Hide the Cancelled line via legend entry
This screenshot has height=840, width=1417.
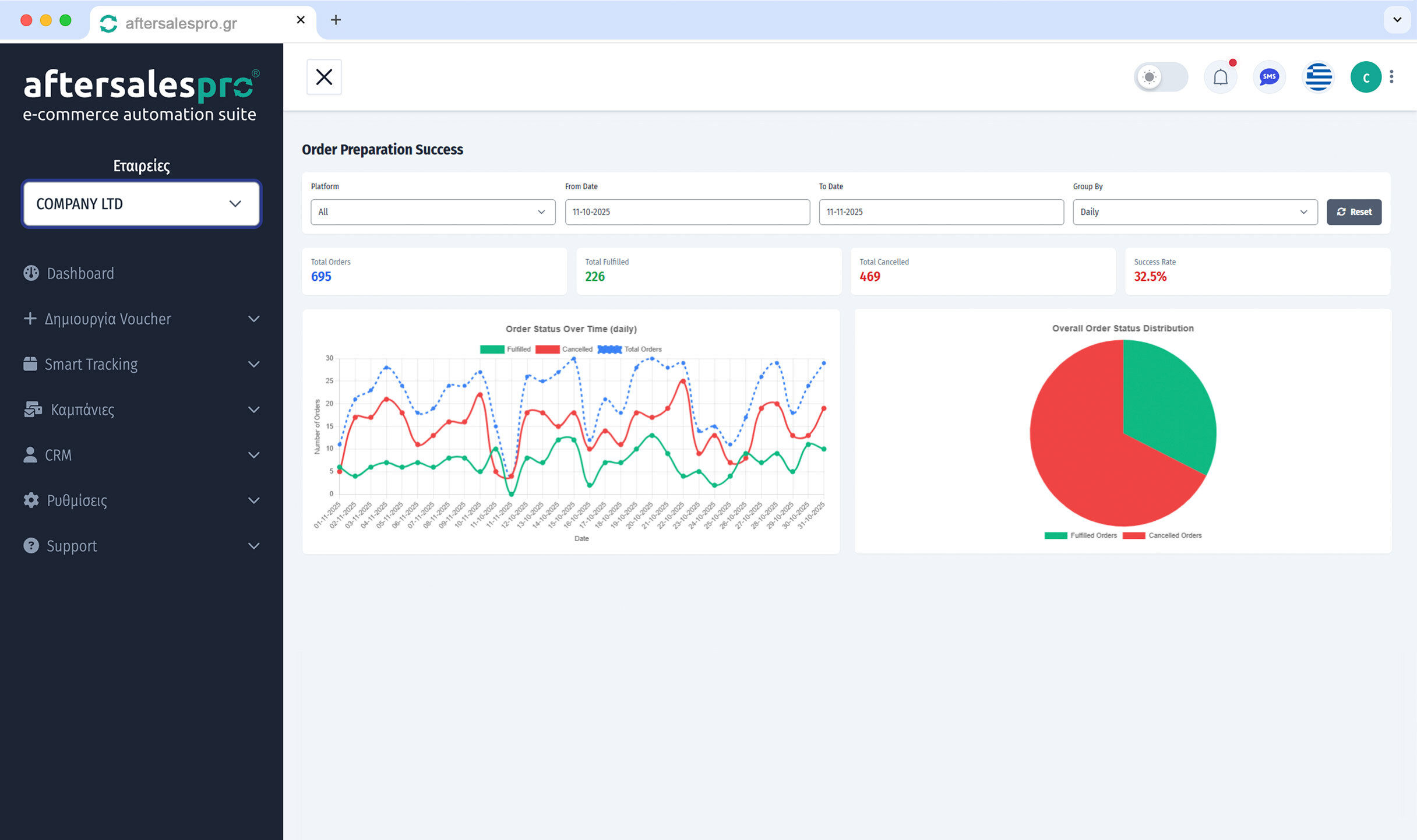tap(576, 349)
